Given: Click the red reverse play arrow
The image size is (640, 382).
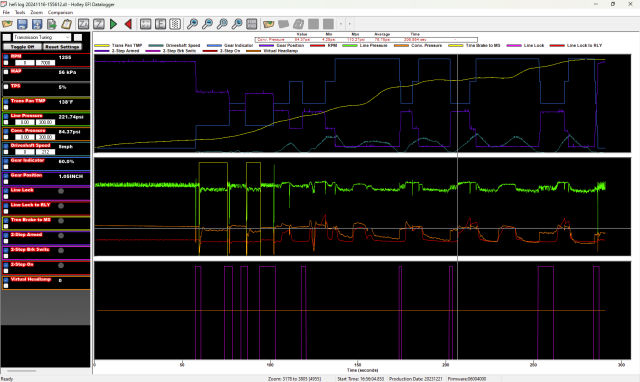Looking at the screenshot, I should (128, 24).
